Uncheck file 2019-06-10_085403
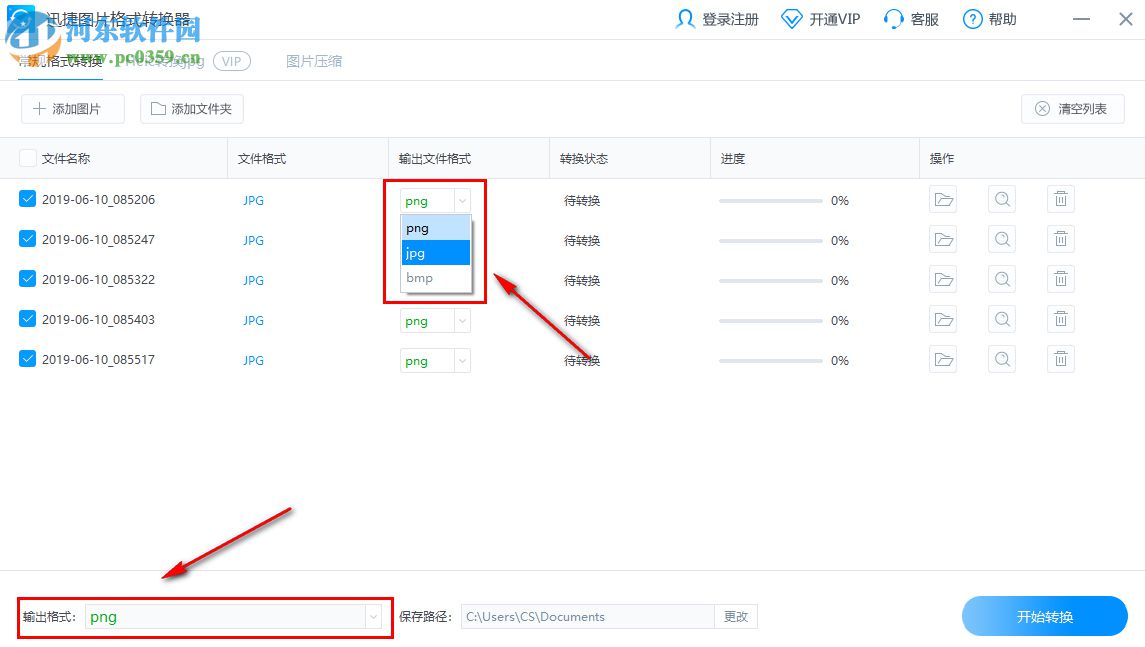The width and height of the screenshot is (1145, 647). tap(28, 319)
